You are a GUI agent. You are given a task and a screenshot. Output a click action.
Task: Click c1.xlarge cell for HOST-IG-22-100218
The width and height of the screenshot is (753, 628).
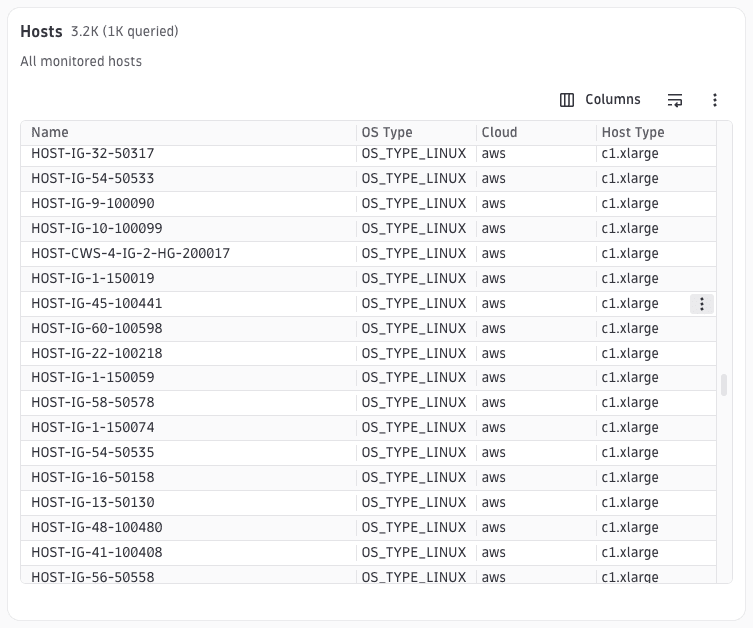(x=630, y=353)
